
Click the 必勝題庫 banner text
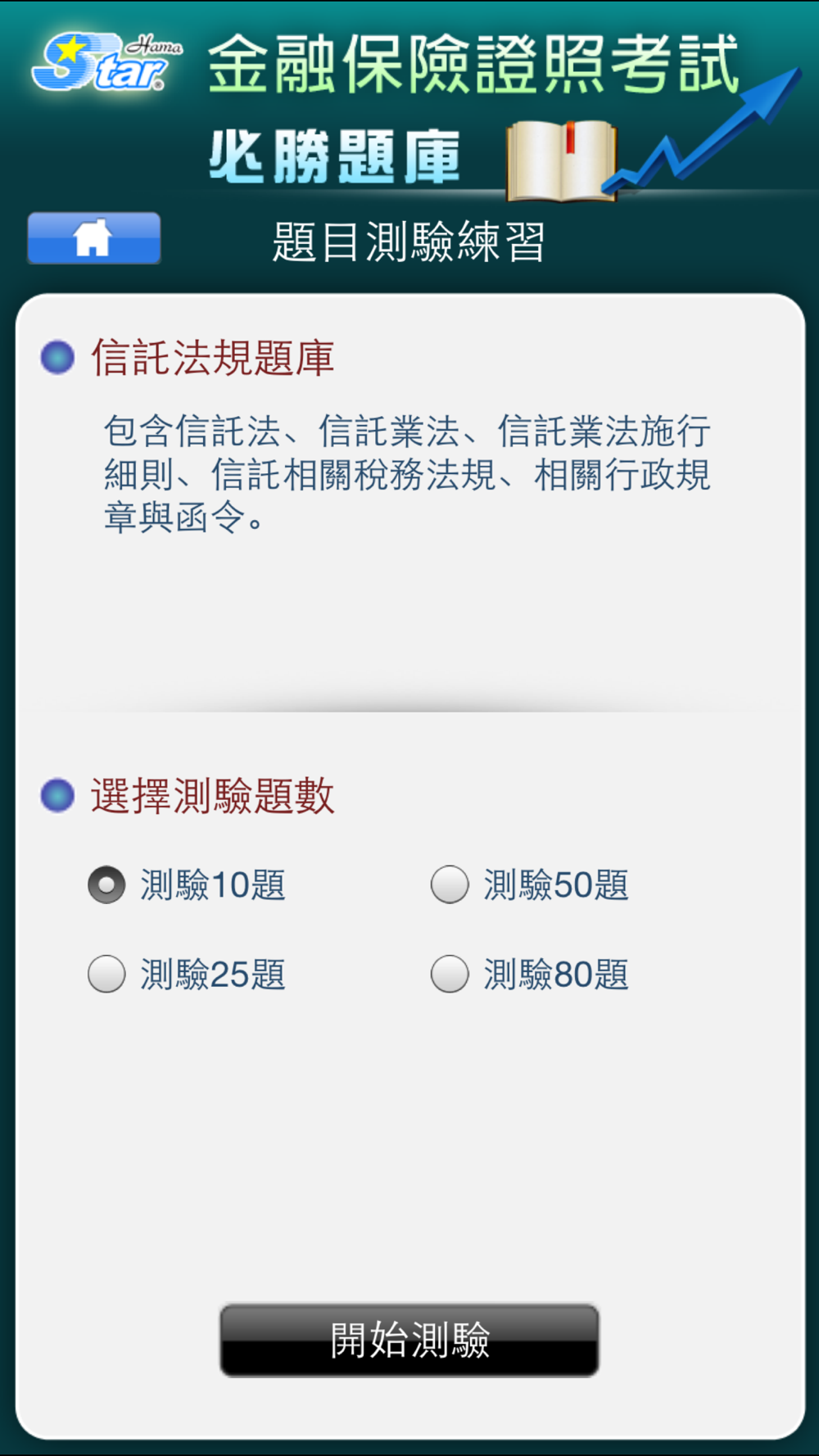point(335,156)
